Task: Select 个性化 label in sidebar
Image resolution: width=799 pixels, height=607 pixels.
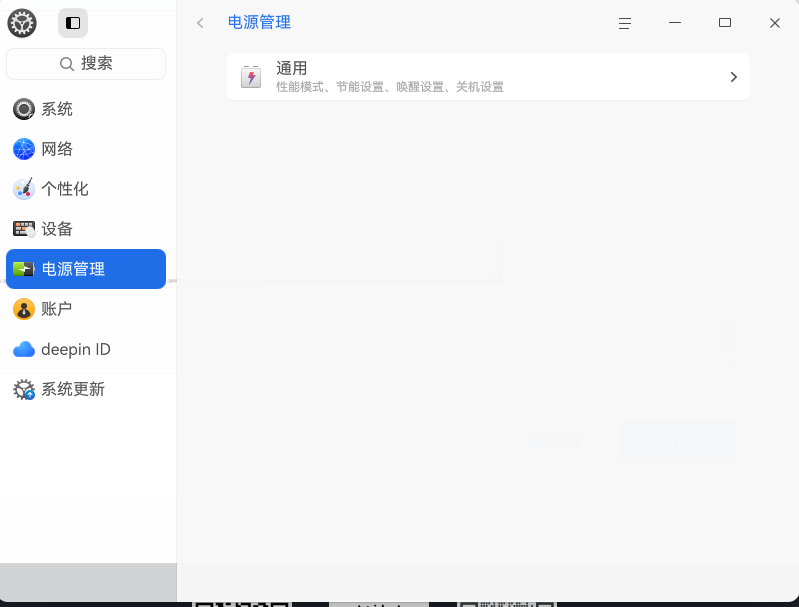Action: click(x=65, y=189)
